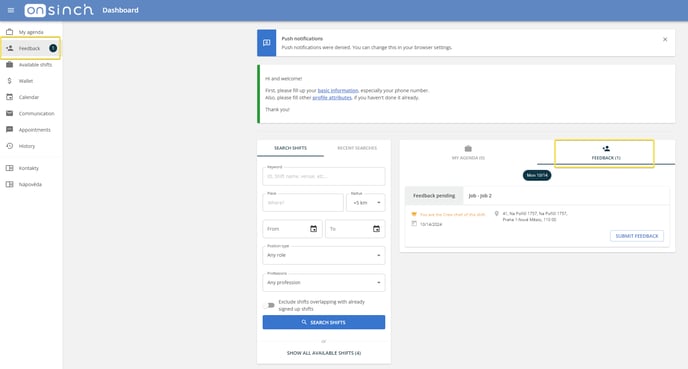Switch to My Agenda tab

click(x=468, y=152)
